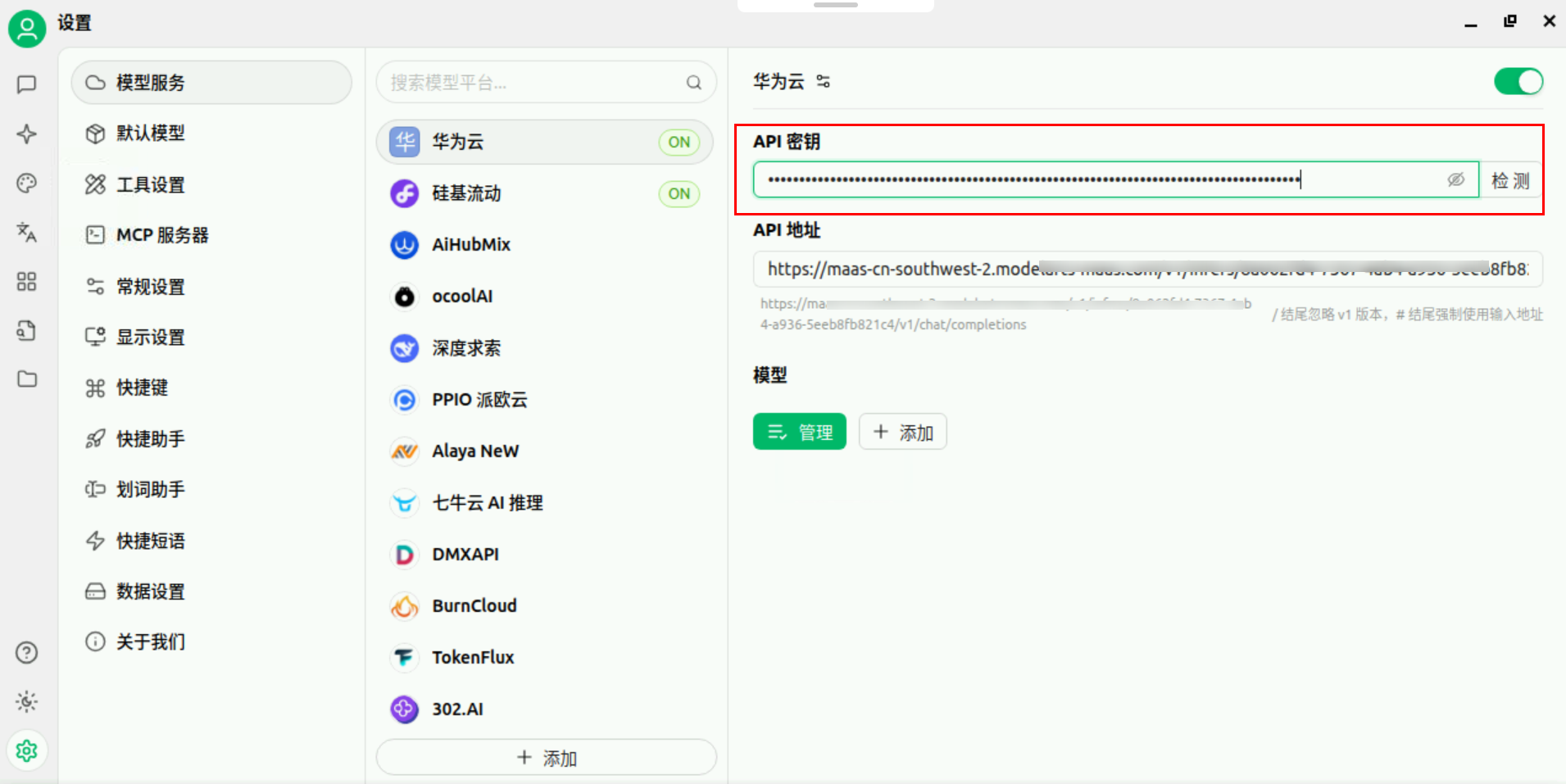This screenshot has height=784, width=1566.
Task: Click the Alaya NeW provider logo
Action: (405, 451)
